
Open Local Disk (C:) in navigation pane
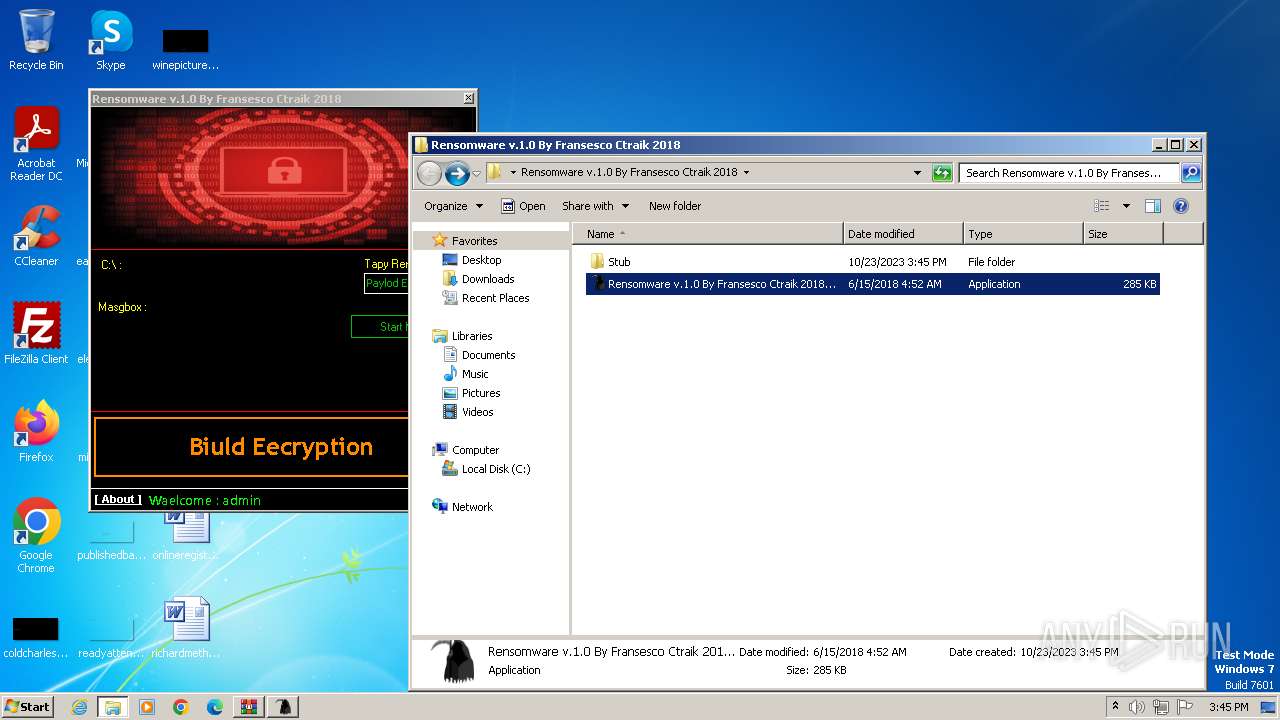click(x=495, y=469)
